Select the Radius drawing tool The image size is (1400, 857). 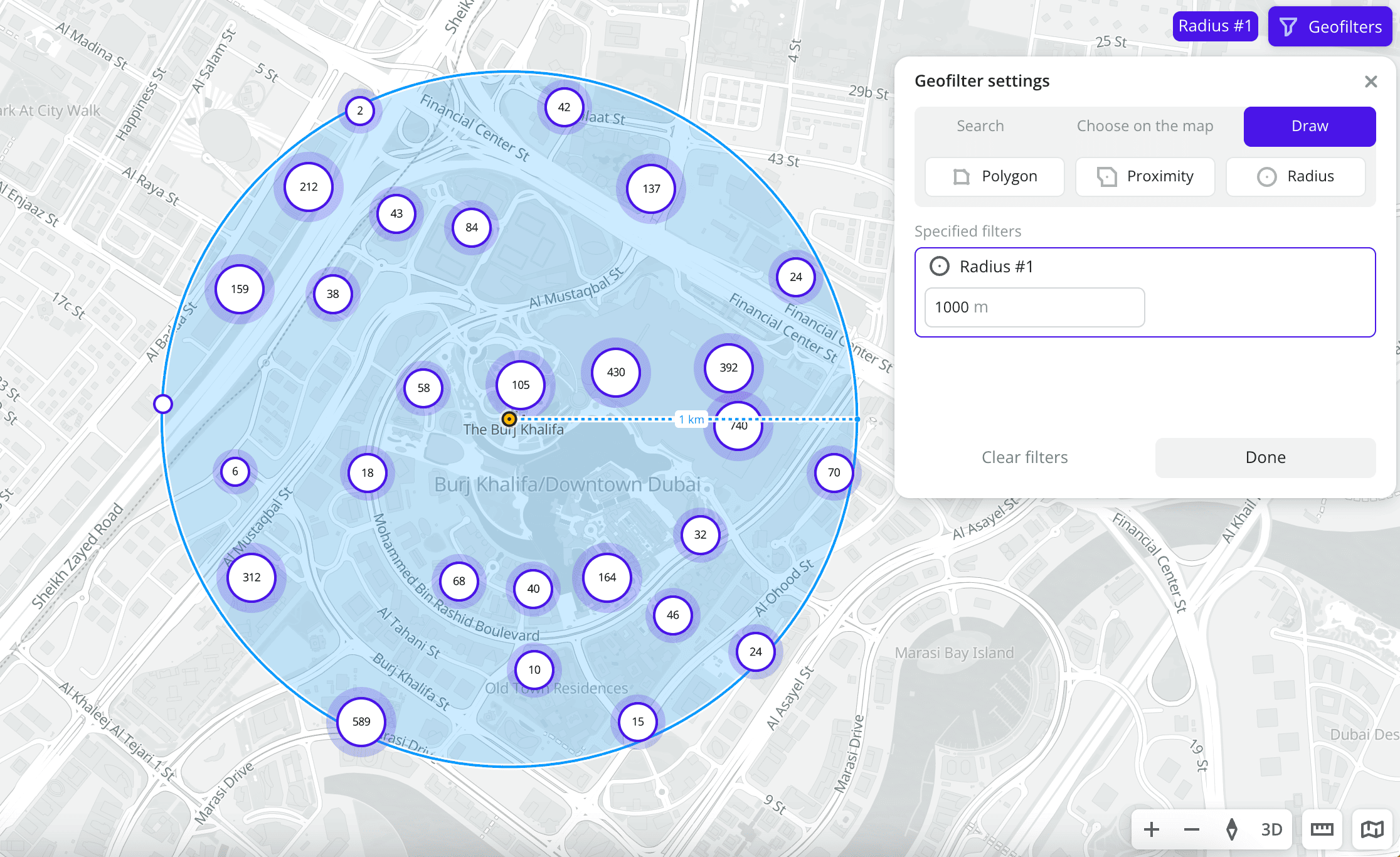[1295, 176]
